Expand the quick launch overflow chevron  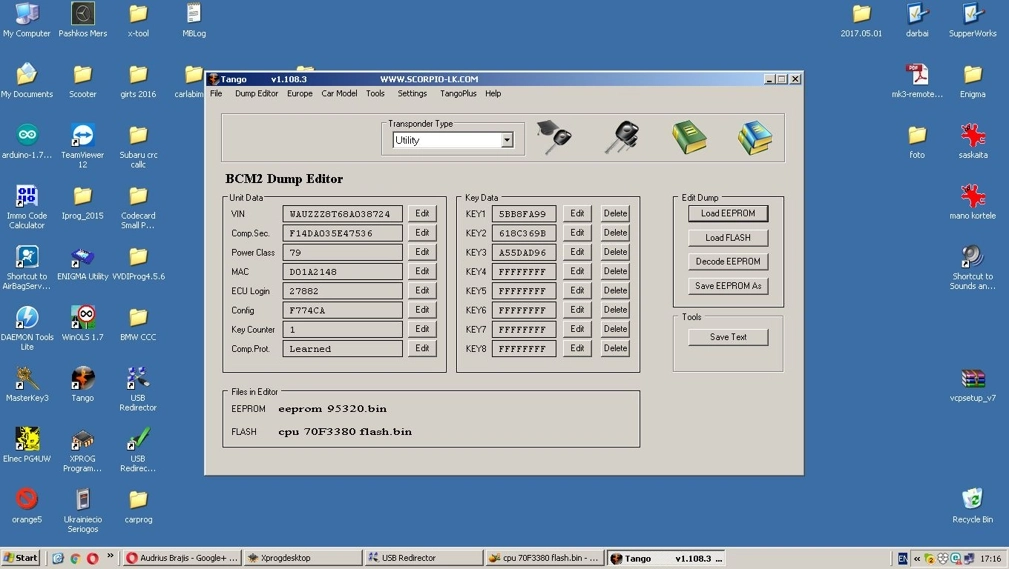(x=110, y=557)
